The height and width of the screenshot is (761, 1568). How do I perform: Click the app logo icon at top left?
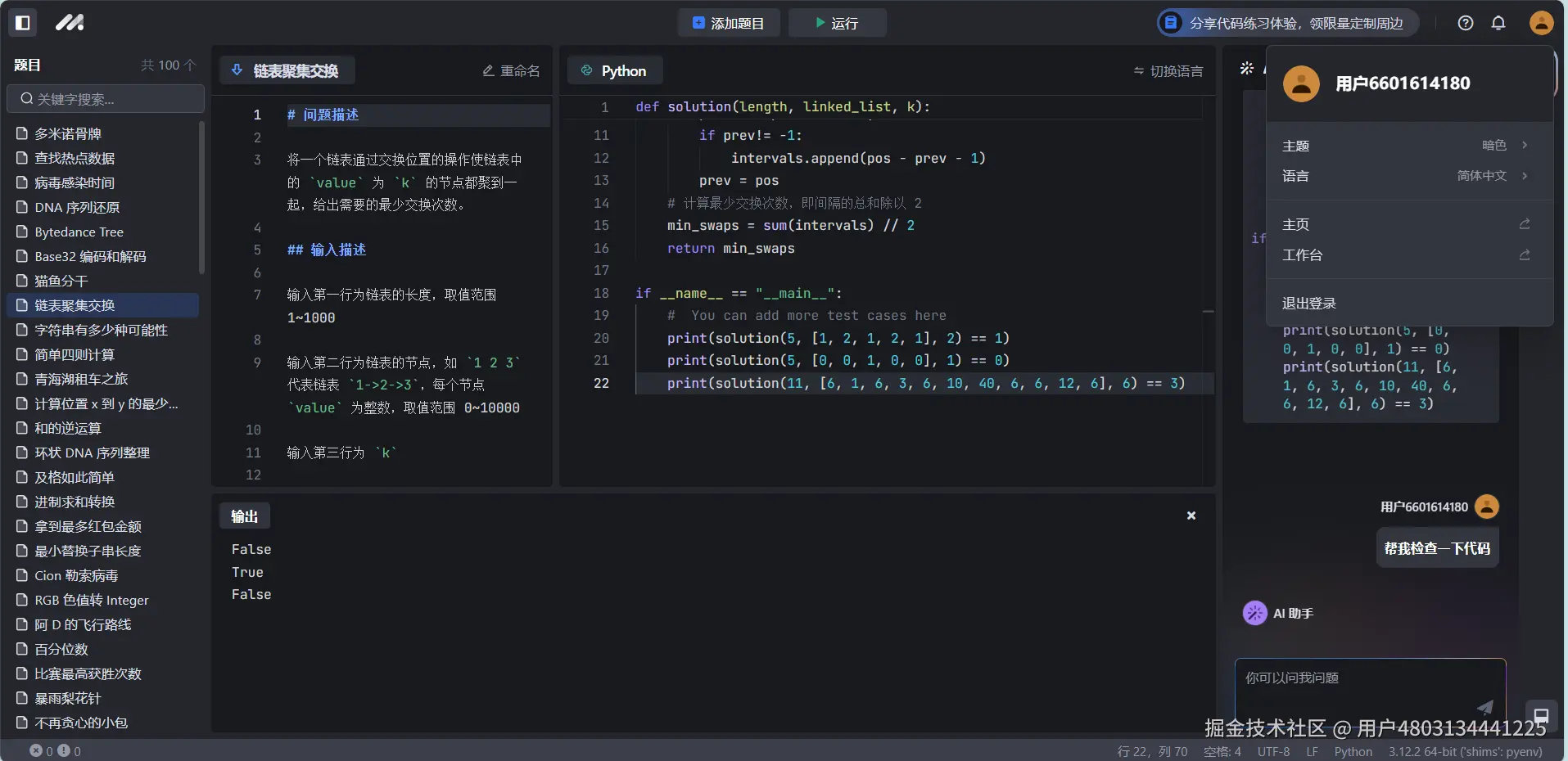click(x=70, y=23)
